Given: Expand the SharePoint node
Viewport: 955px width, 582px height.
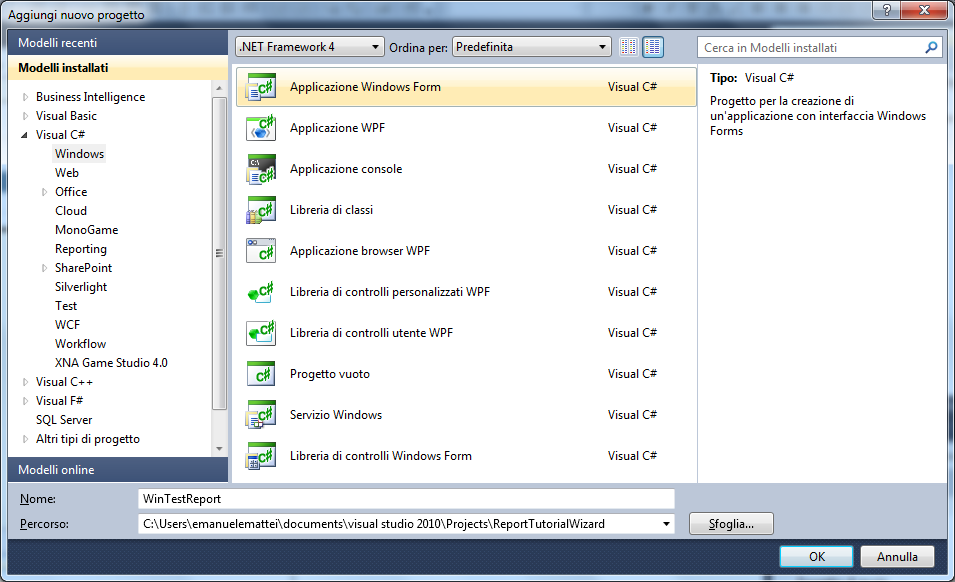Looking at the screenshot, I should (44, 268).
